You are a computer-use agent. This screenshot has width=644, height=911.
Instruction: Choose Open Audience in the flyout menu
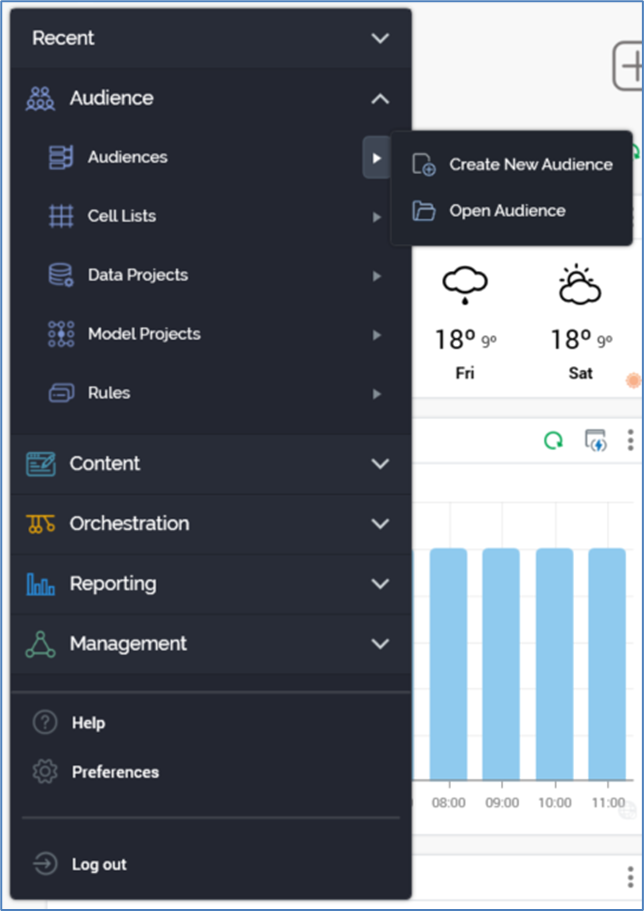coord(507,211)
